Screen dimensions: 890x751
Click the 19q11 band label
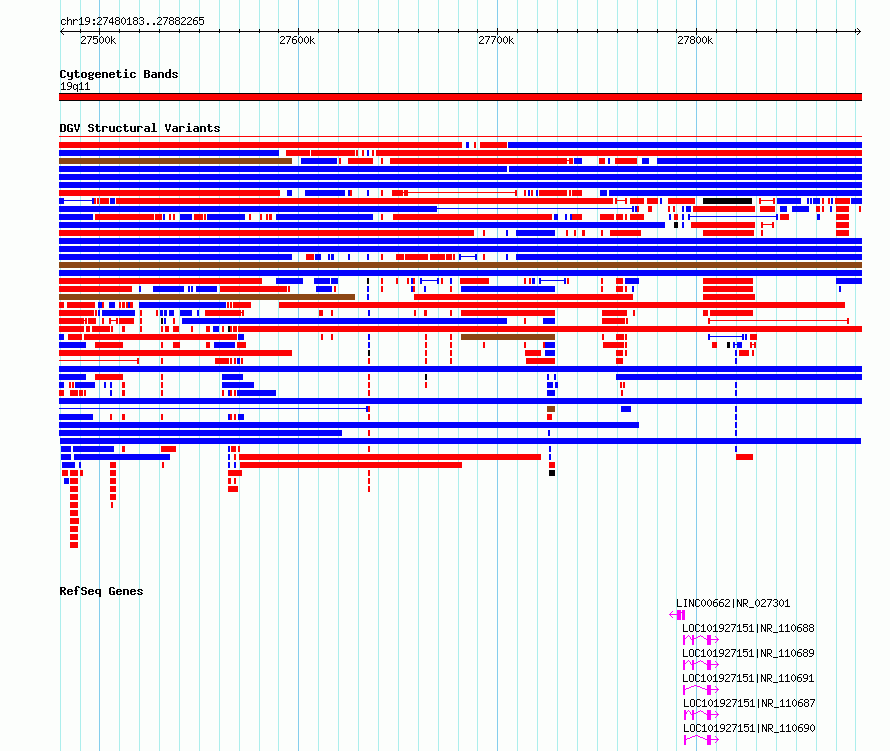pyautogui.click(x=75, y=86)
